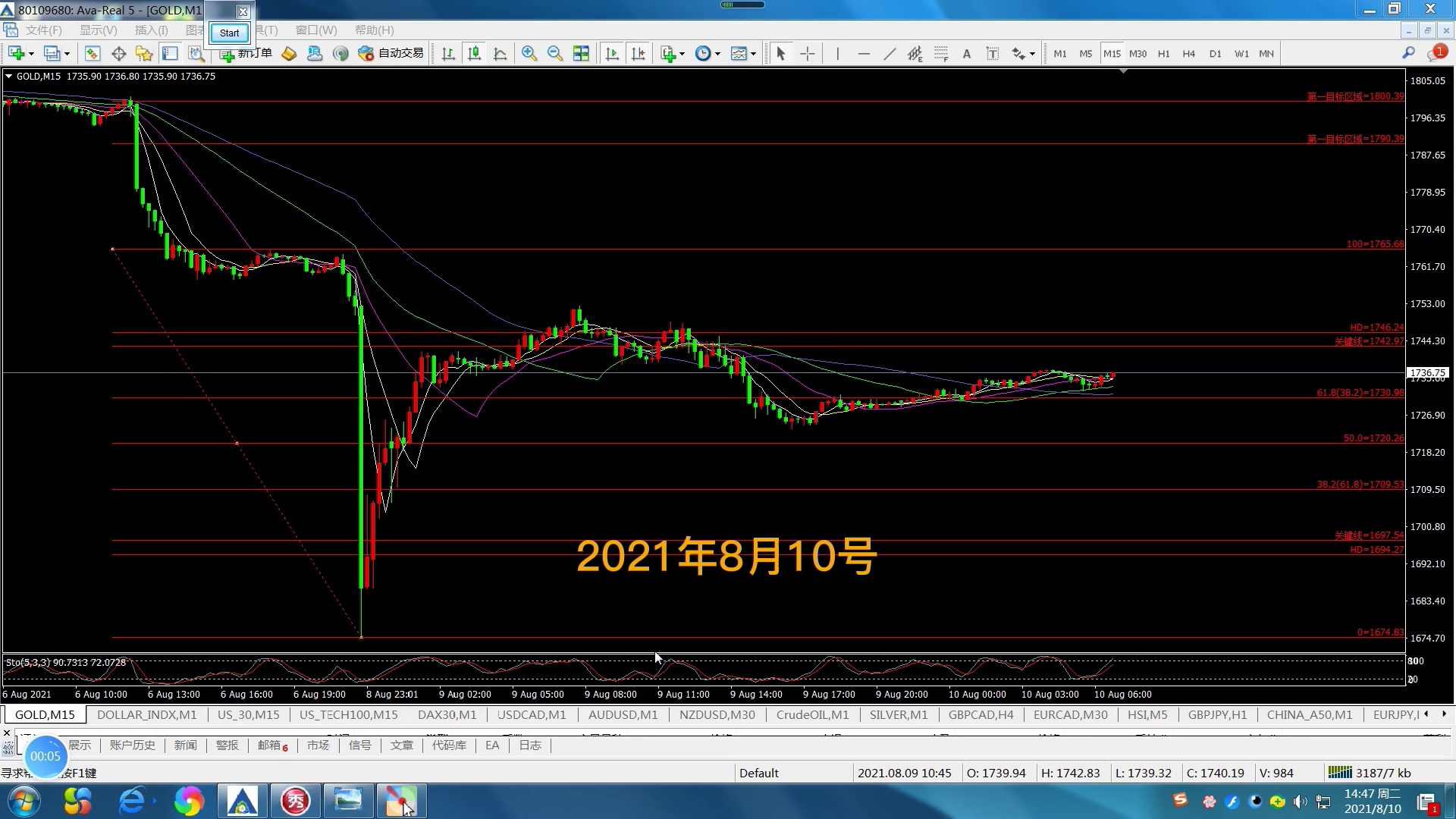This screenshot has width=1456, height=819.
Task: Open the periodicity clock dropdown arrow
Action: pos(717,54)
